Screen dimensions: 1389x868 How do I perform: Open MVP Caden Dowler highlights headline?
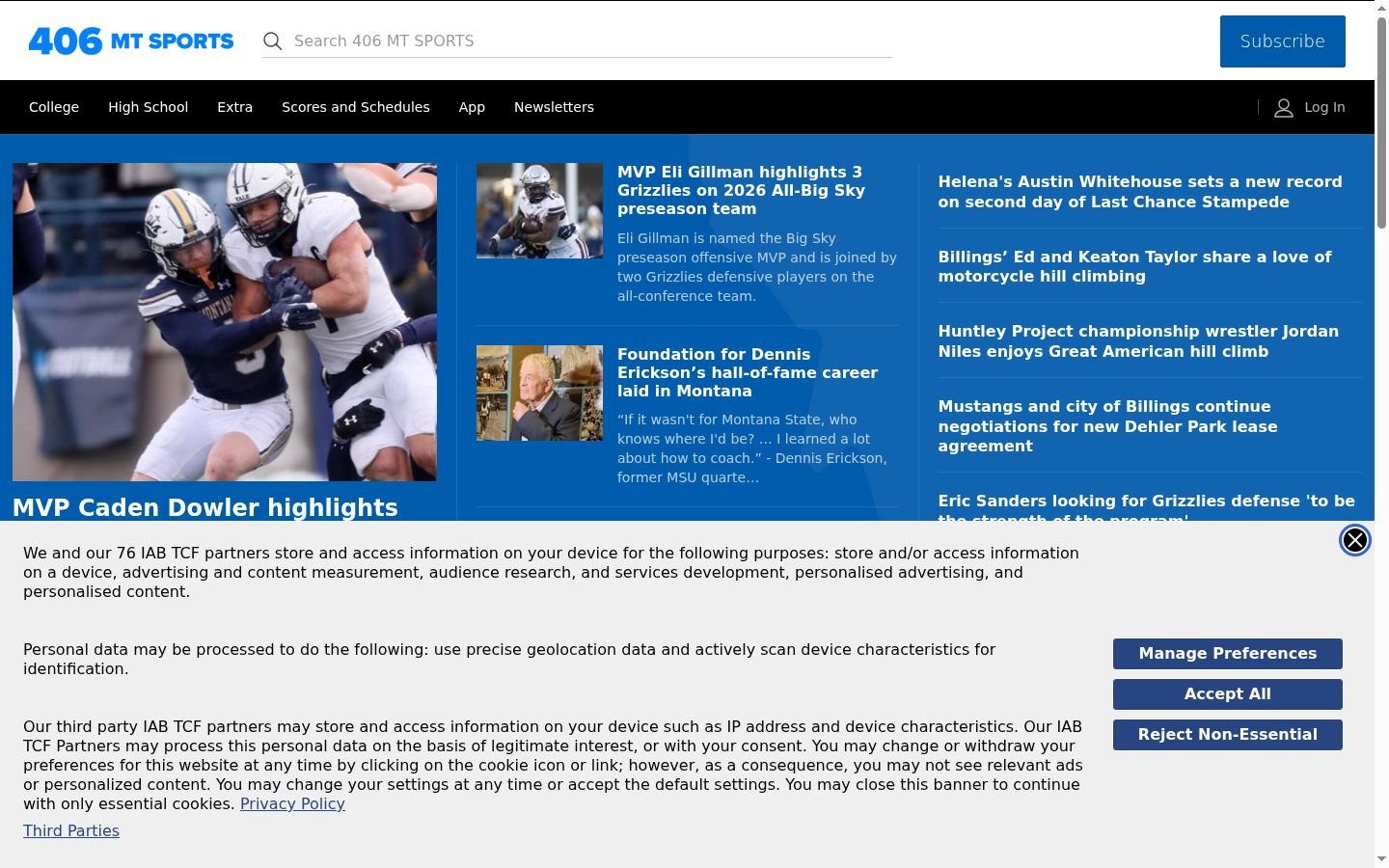click(x=205, y=507)
